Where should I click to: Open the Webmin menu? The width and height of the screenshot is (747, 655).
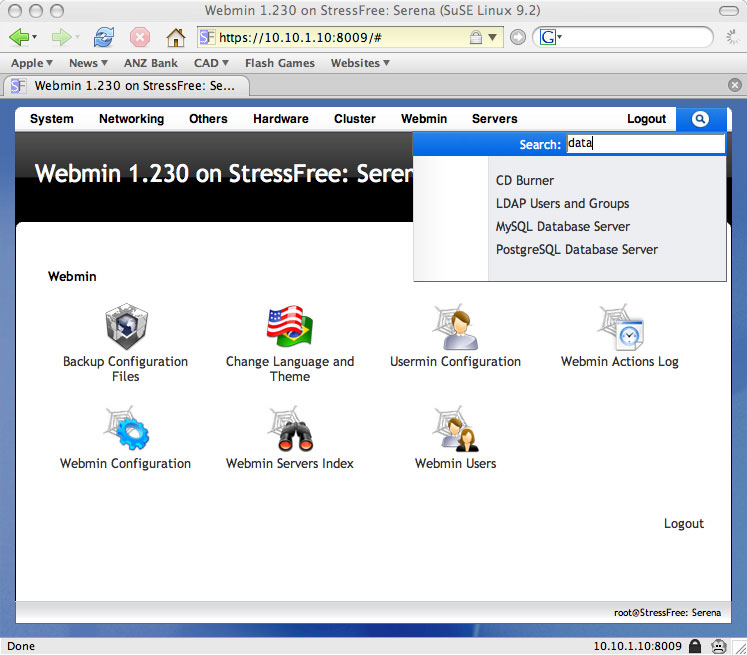[424, 119]
